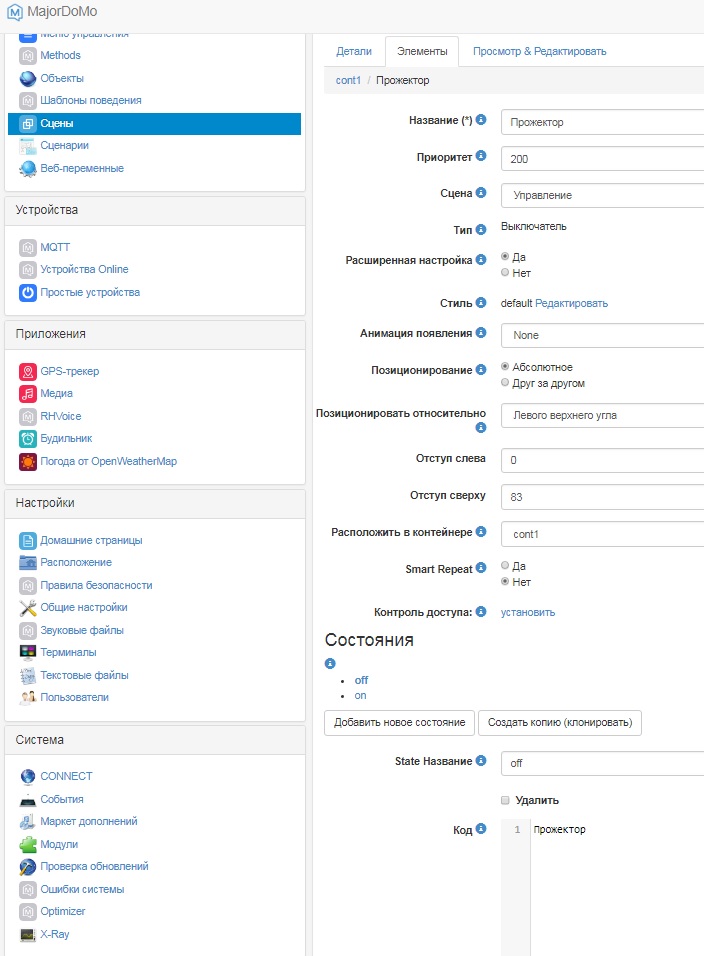Click the cont1 breadcrumb link
This screenshot has height=956, width=704.
(x=348, y=80)
